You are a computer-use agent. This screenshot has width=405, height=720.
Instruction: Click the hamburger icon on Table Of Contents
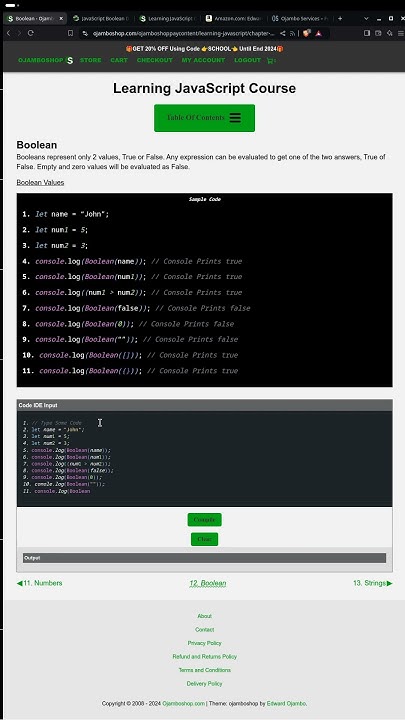click(x=235, y=118)
